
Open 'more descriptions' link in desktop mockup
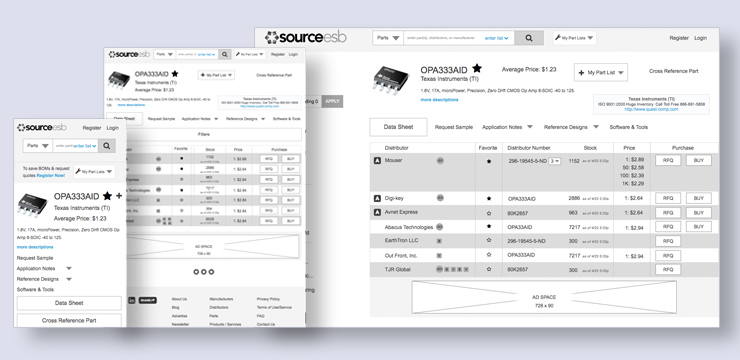[x=439, y=100]
